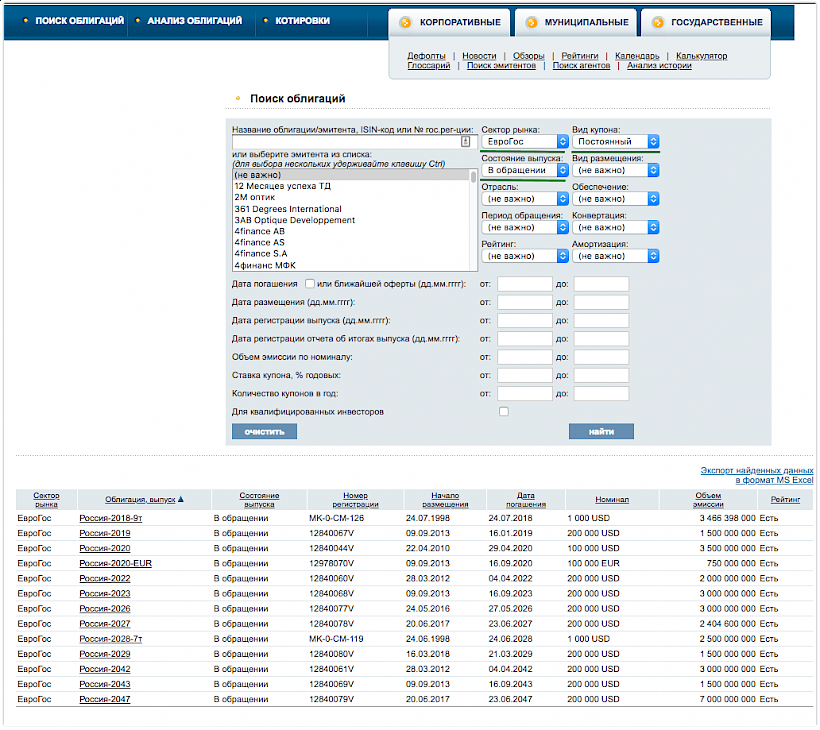Toggle the 'или ближайшей оферты' checkbox
The width and height of the screenshot is (820, 730).
tap(310, 284)
